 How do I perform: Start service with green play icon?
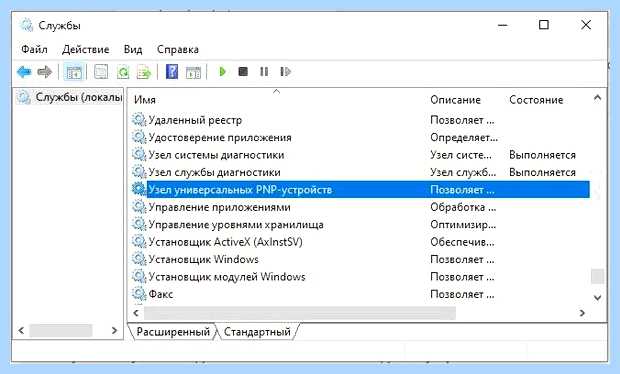(x=222, y=72)
